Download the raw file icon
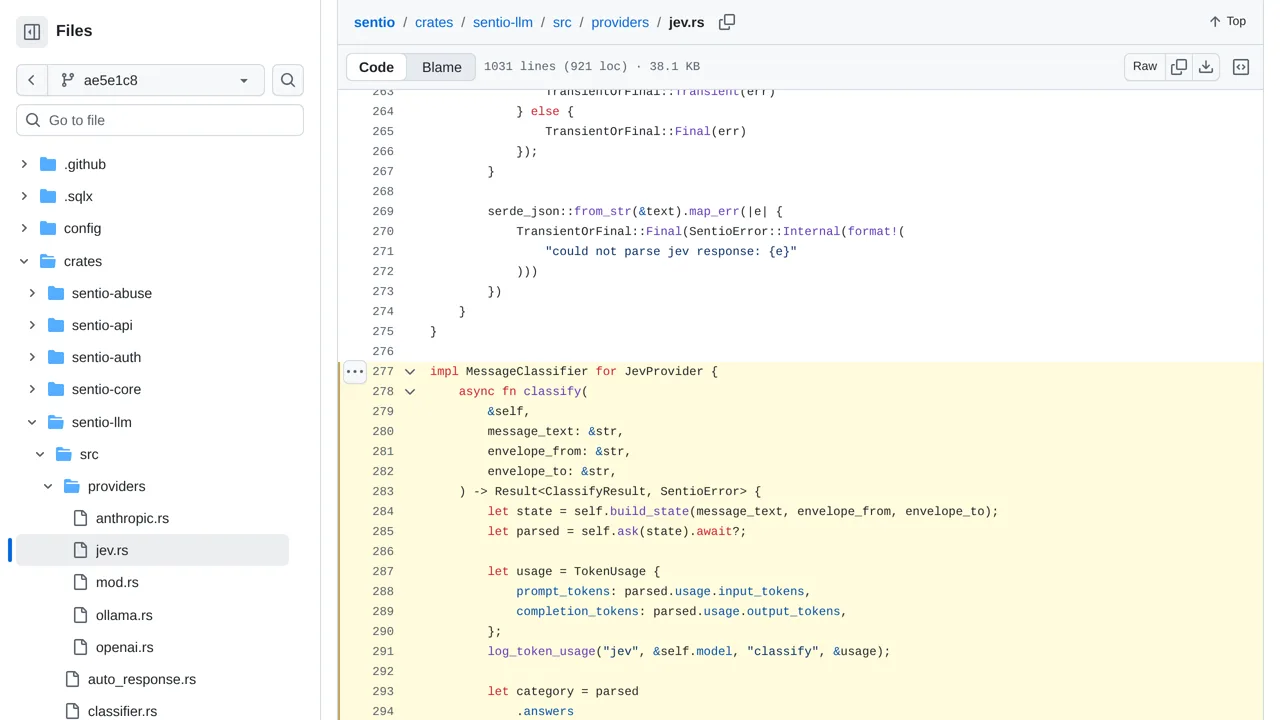 point(1206,66)
